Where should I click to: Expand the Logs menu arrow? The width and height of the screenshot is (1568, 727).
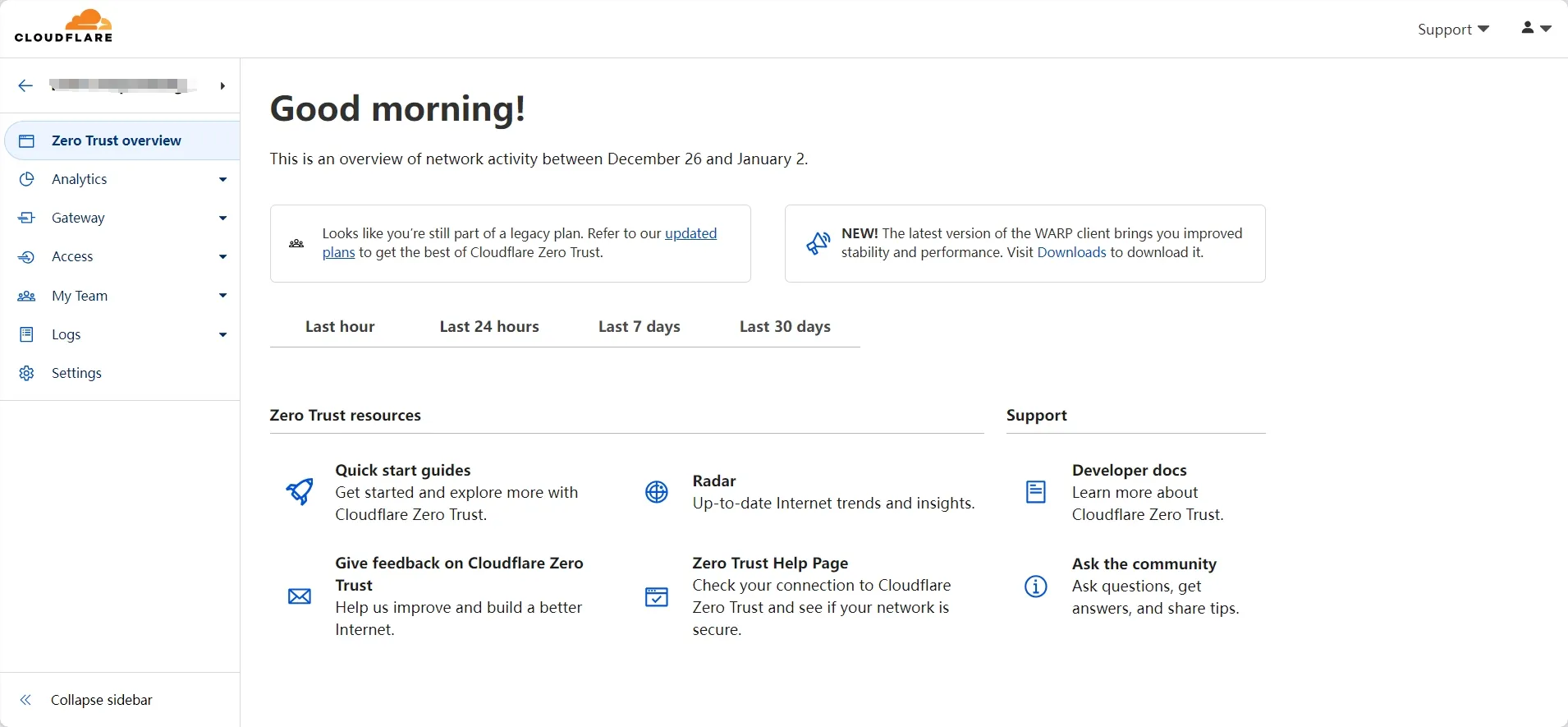[x=222, y=334]
